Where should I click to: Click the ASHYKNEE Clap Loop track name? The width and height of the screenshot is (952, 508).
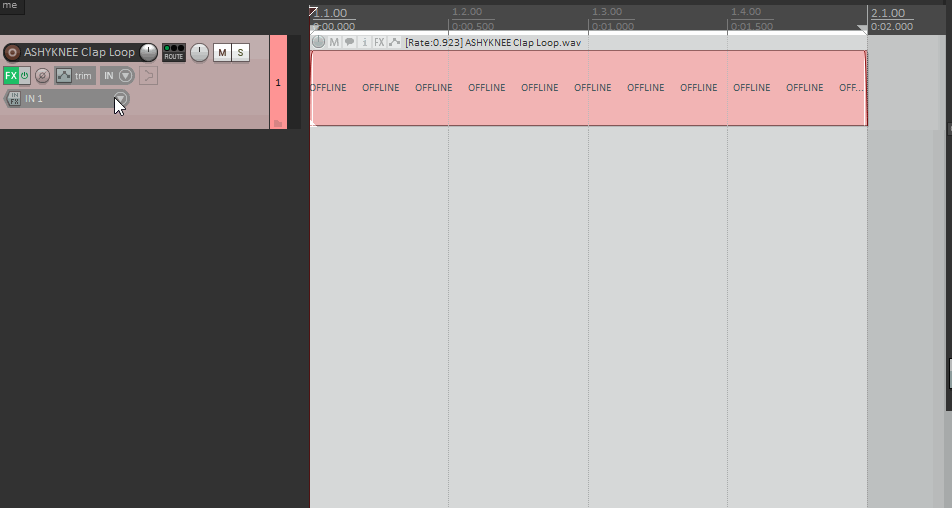click(80, 52)
